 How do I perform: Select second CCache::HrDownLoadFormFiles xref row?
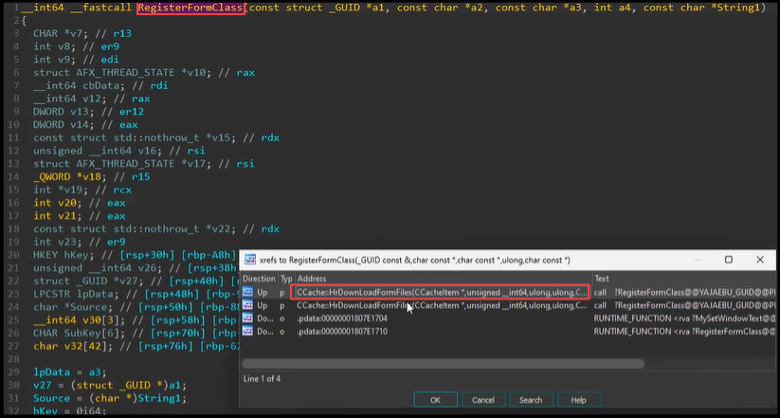pyautogui.click(x=440, y=306)
